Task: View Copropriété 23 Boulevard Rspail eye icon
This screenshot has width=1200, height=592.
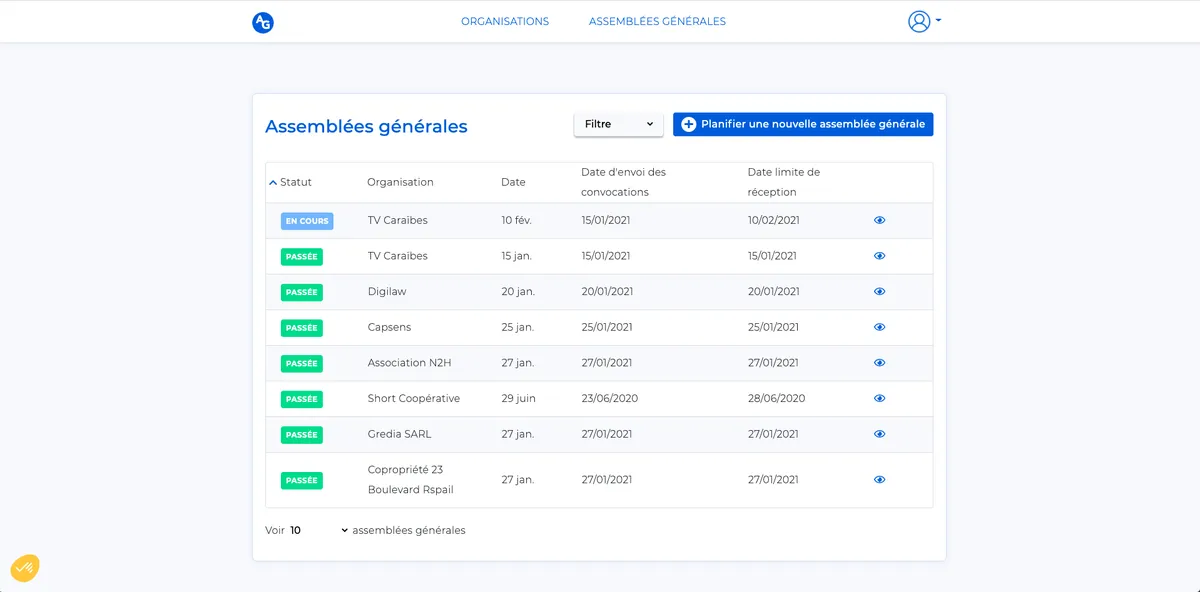Action: pos(880,480)
